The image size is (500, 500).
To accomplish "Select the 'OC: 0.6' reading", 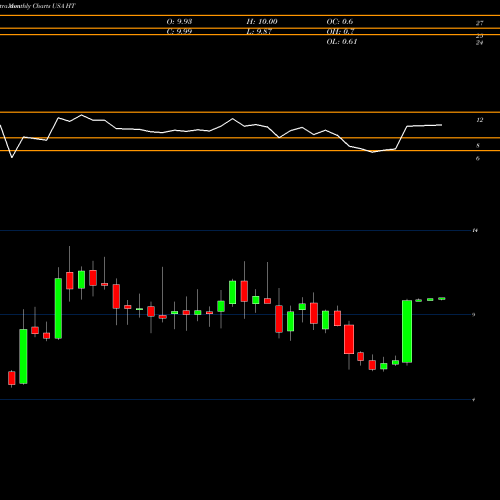I will (x=340, y=22).
